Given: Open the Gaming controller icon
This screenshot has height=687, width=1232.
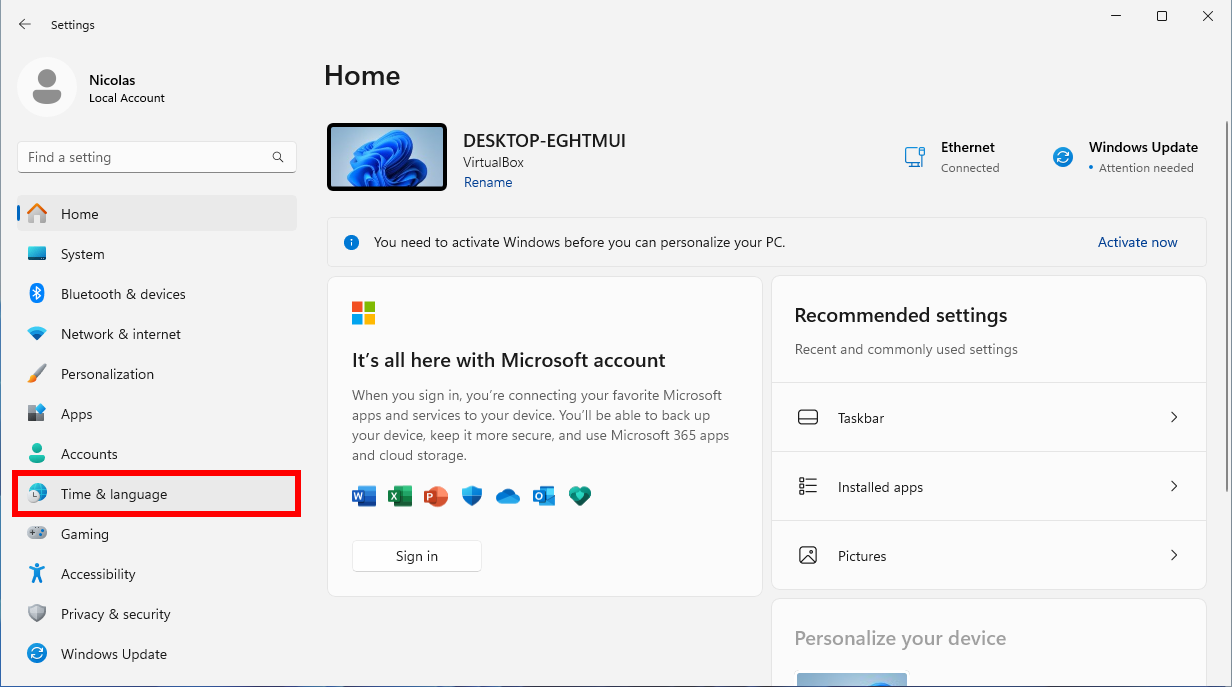Looking at the screenshot, I should coord(37,534).
